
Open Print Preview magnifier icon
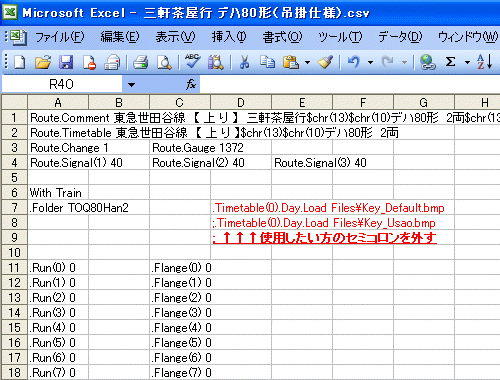point(164,62)
